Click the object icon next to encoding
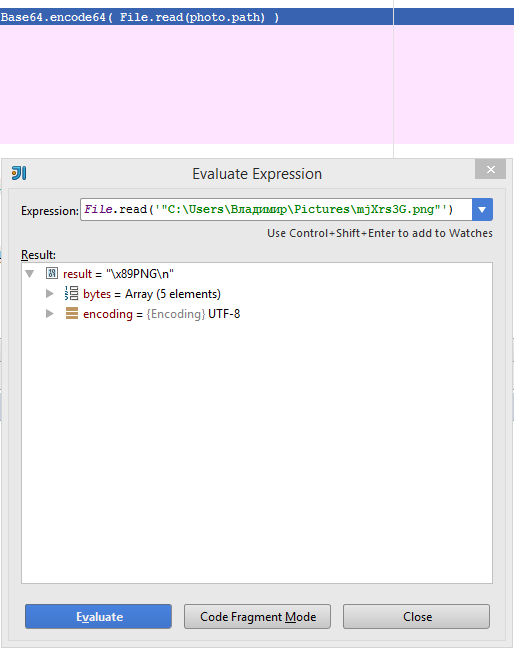The height and width of the screenshot is (650, 514). coord(72,313)
